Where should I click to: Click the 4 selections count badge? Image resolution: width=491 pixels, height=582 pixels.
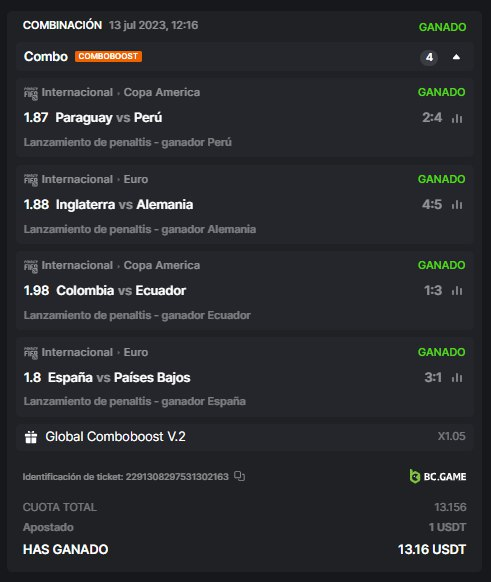click(x=429, y=58)
